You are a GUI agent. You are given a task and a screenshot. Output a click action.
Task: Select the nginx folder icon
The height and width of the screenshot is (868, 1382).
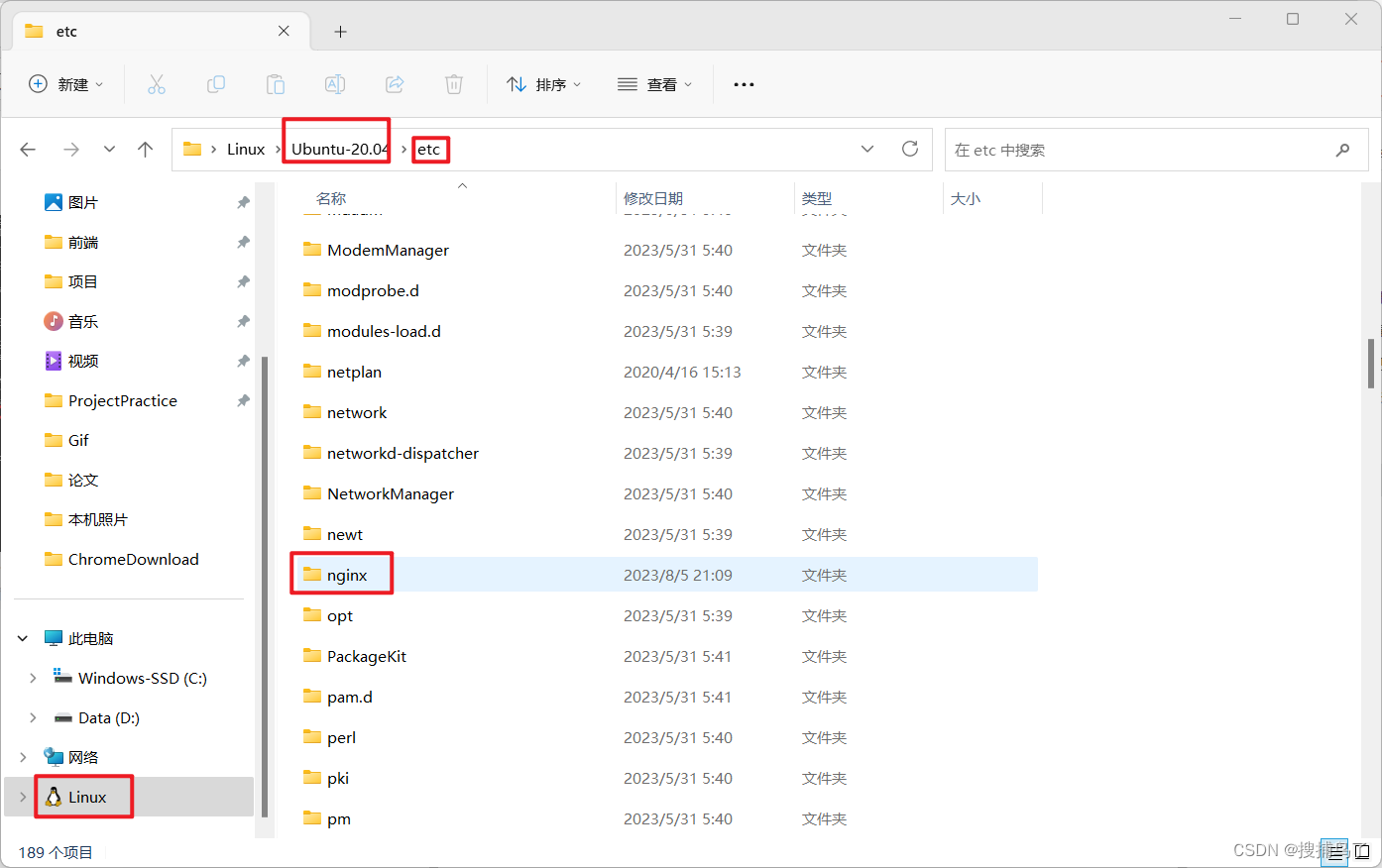(312, 575)
